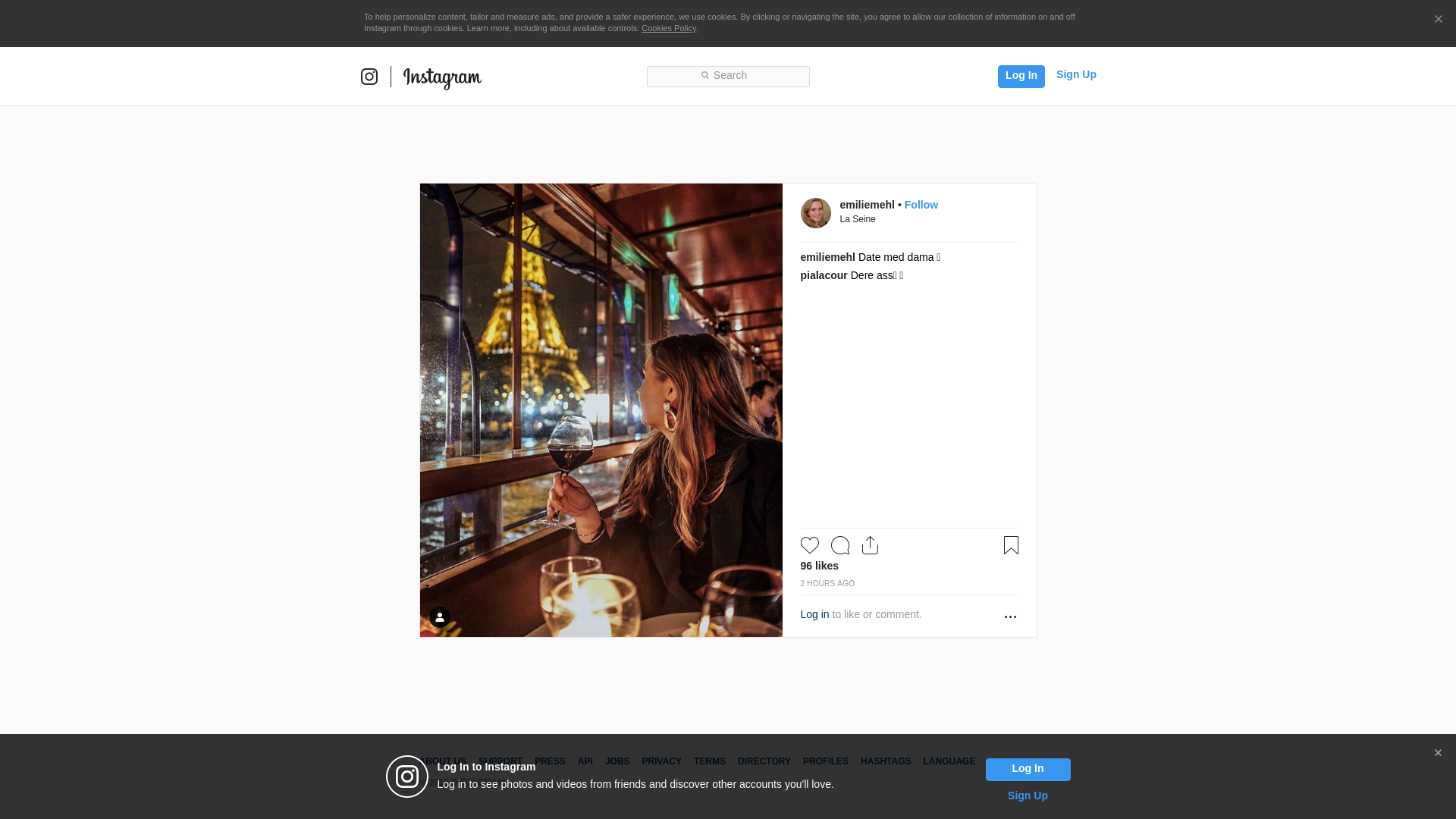Click the comment bubble icon

pyautogui.click(x=840, y=545)
